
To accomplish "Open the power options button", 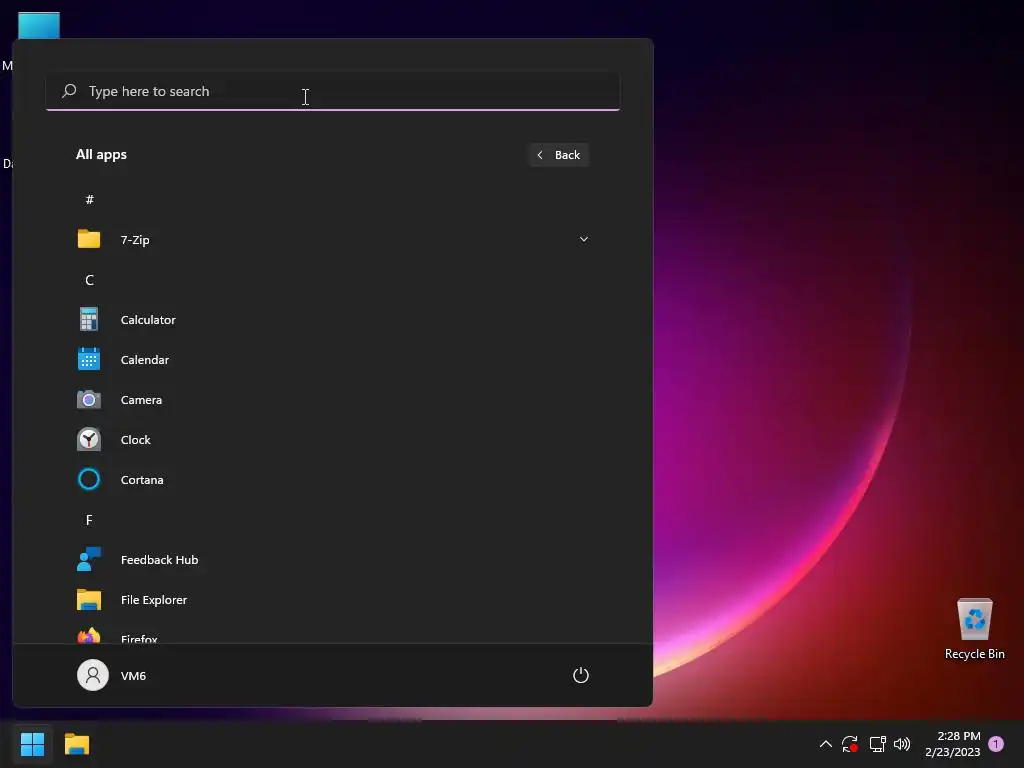I will tap(581, 675).
